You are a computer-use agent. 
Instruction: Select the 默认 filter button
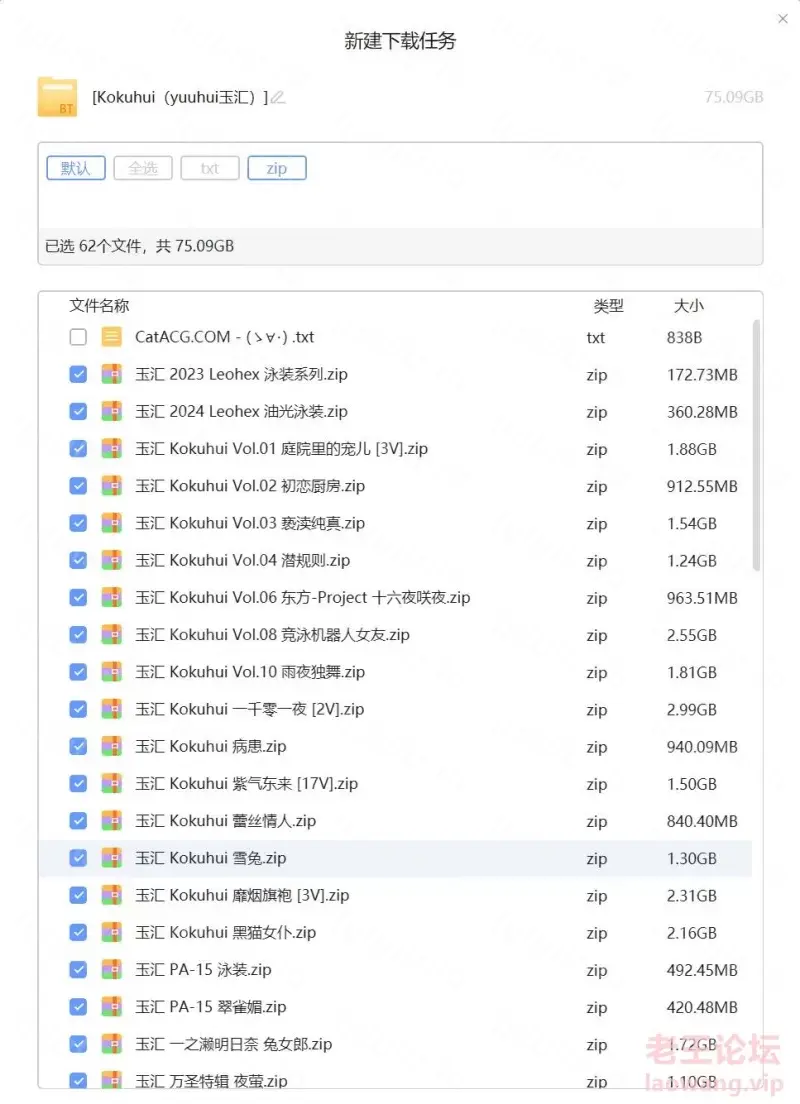(x=76, y=168)
